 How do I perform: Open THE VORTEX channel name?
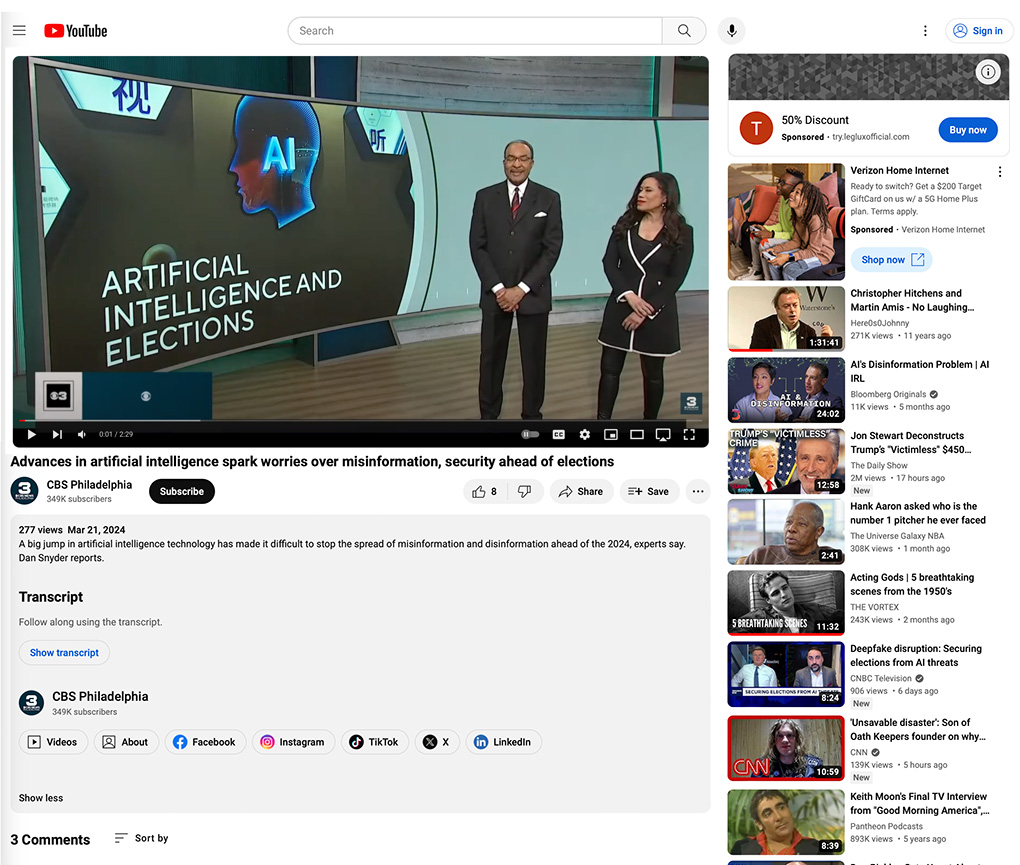click(874, 607)
